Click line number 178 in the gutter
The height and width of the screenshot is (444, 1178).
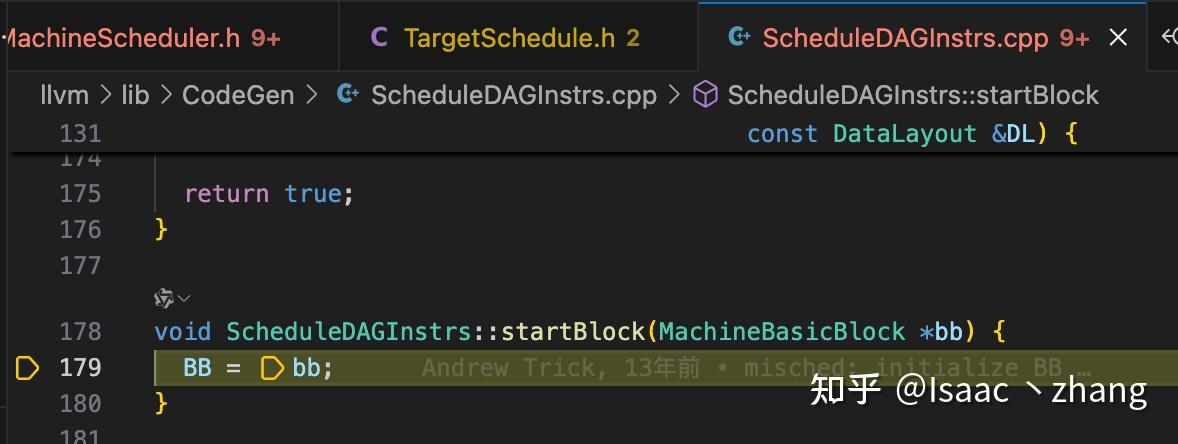point(80,331)
